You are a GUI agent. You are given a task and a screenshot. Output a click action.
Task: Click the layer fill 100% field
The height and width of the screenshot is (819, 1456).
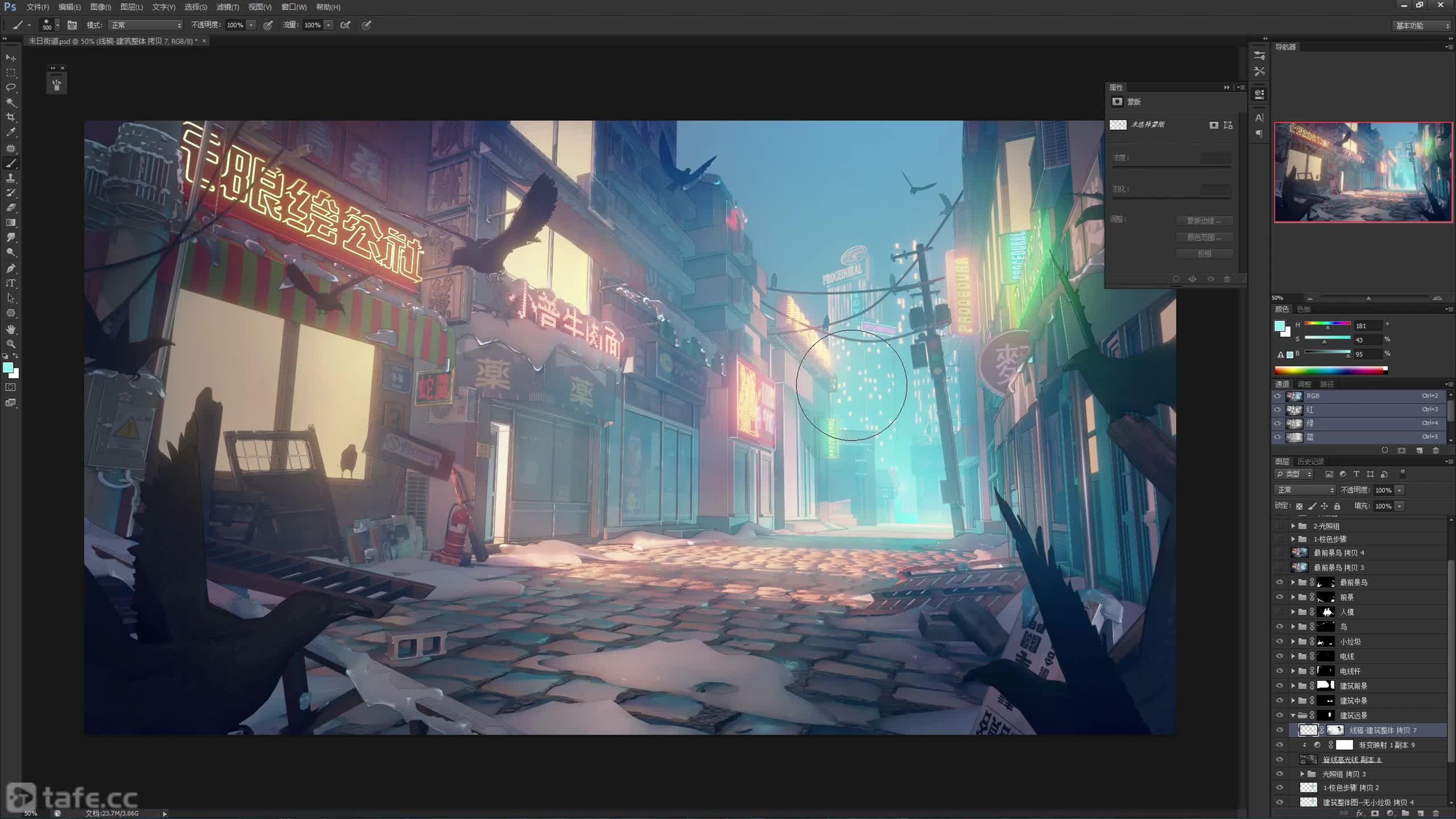1383,506
